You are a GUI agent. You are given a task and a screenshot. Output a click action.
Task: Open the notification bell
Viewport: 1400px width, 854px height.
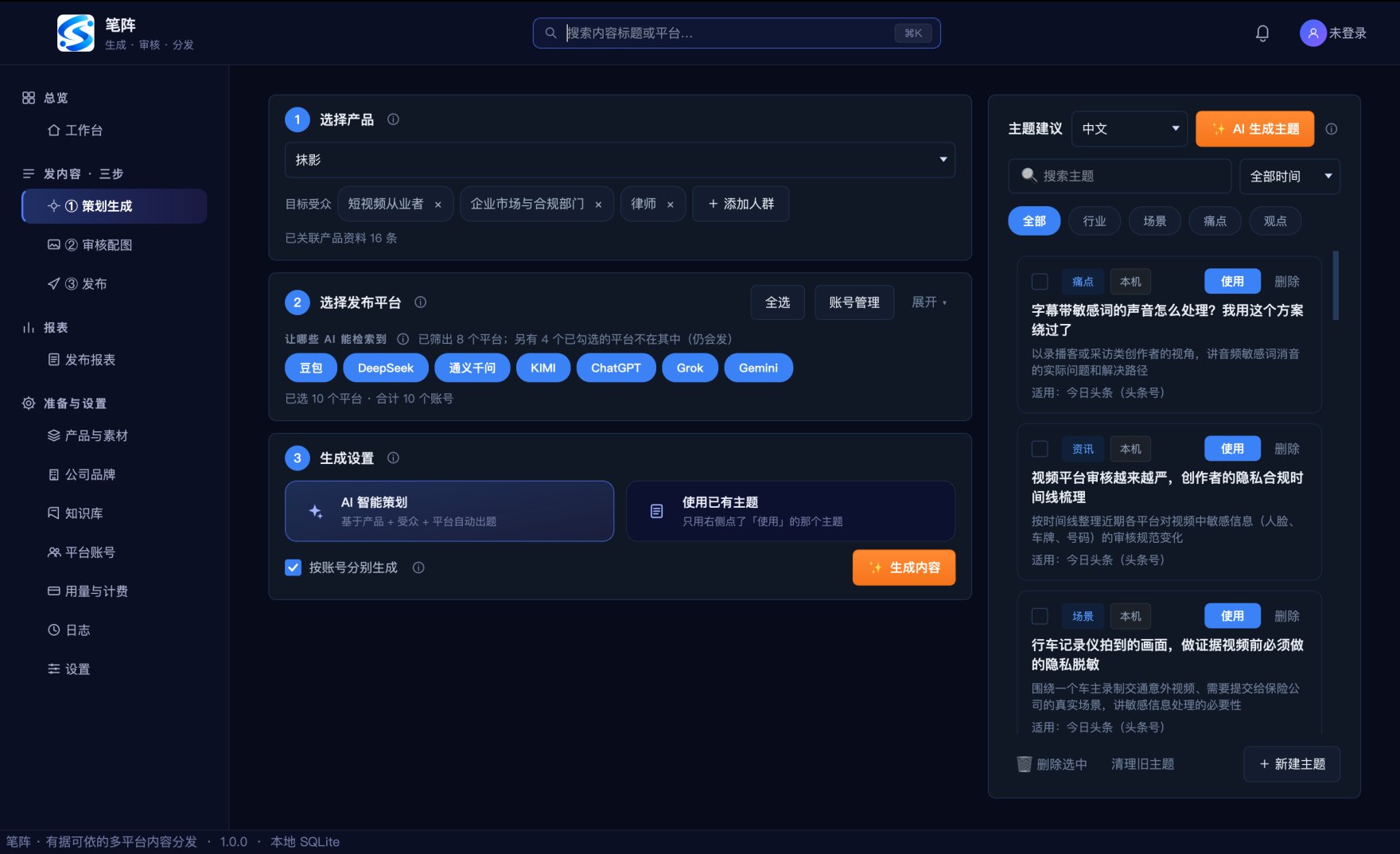point(1262,33)
